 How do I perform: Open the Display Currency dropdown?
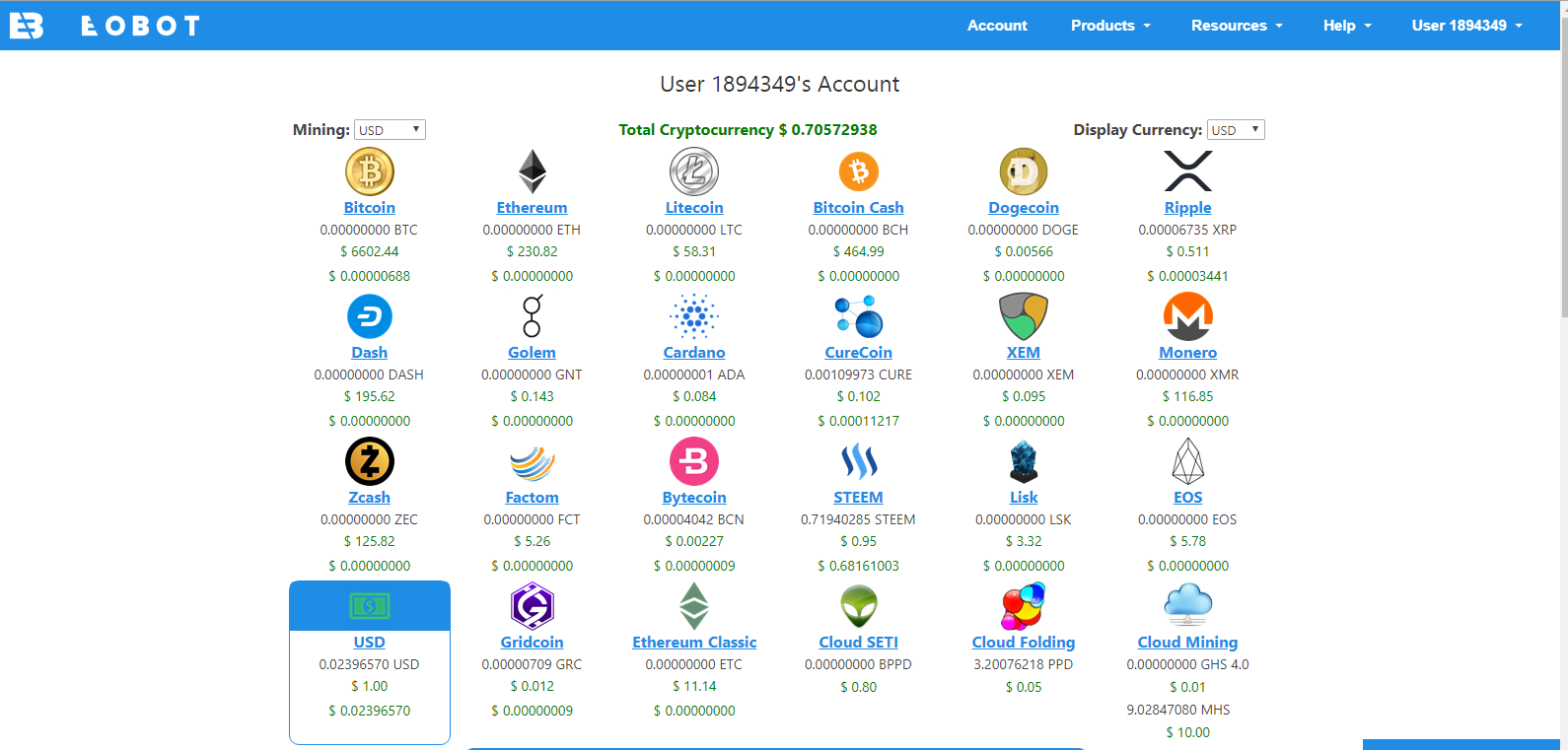(1236, 130)
